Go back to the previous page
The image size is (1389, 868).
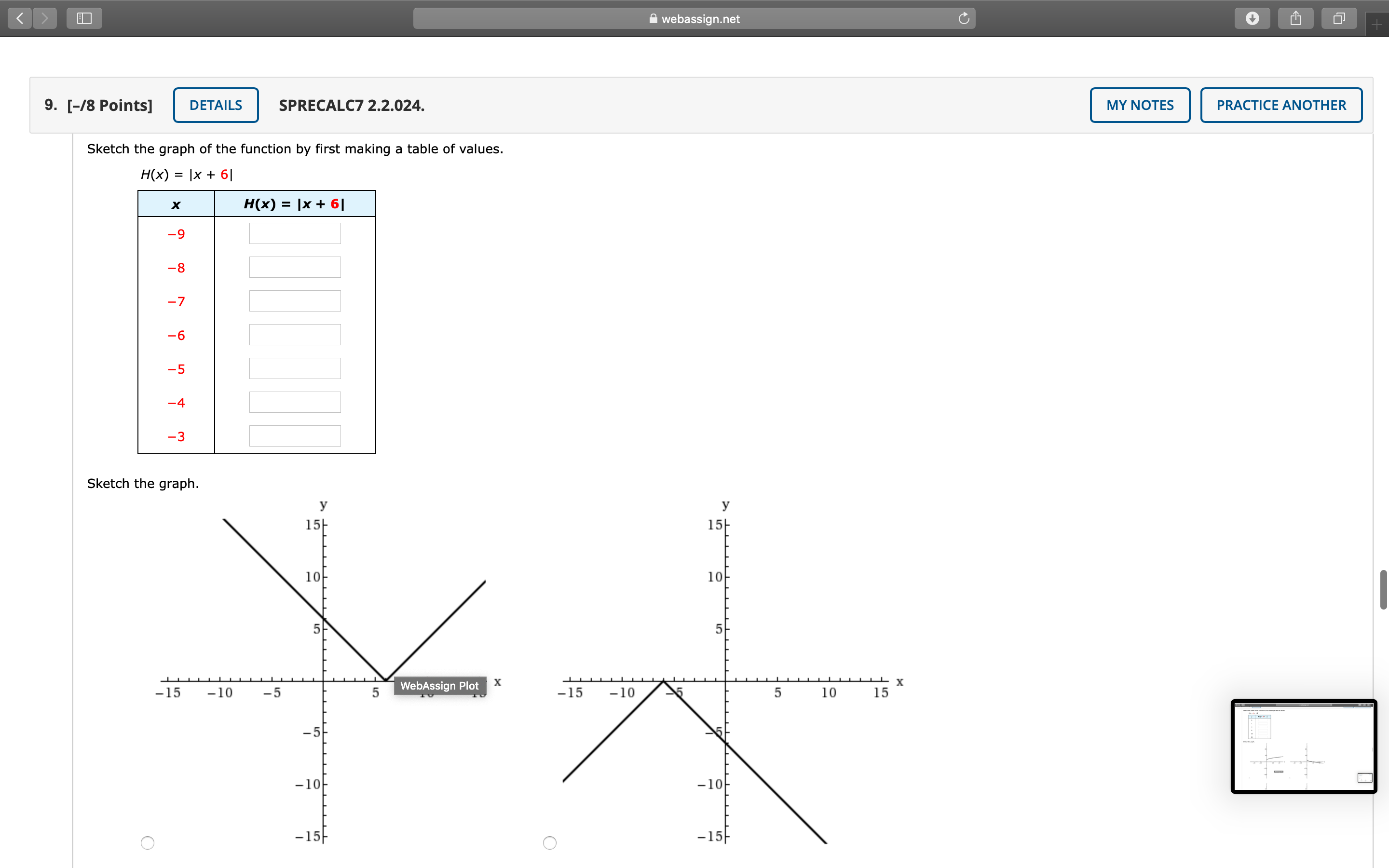click(x=20, y=18)
